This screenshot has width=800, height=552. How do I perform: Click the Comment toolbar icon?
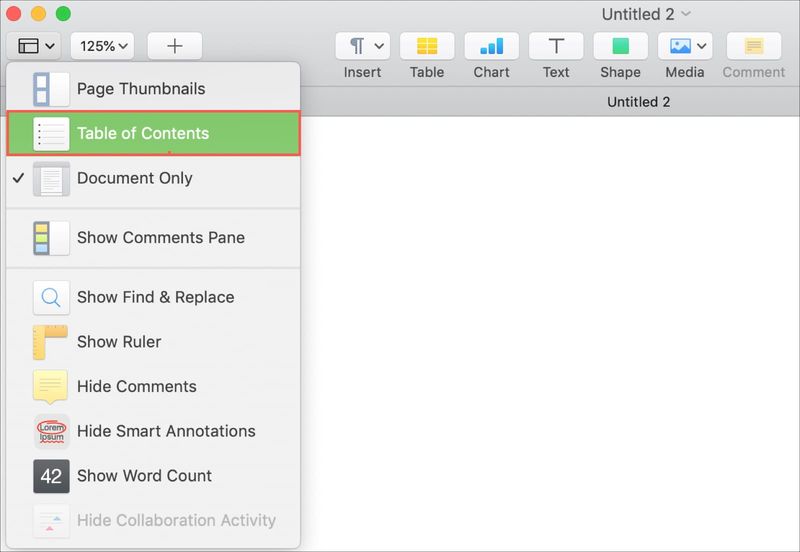click(754, 46)
